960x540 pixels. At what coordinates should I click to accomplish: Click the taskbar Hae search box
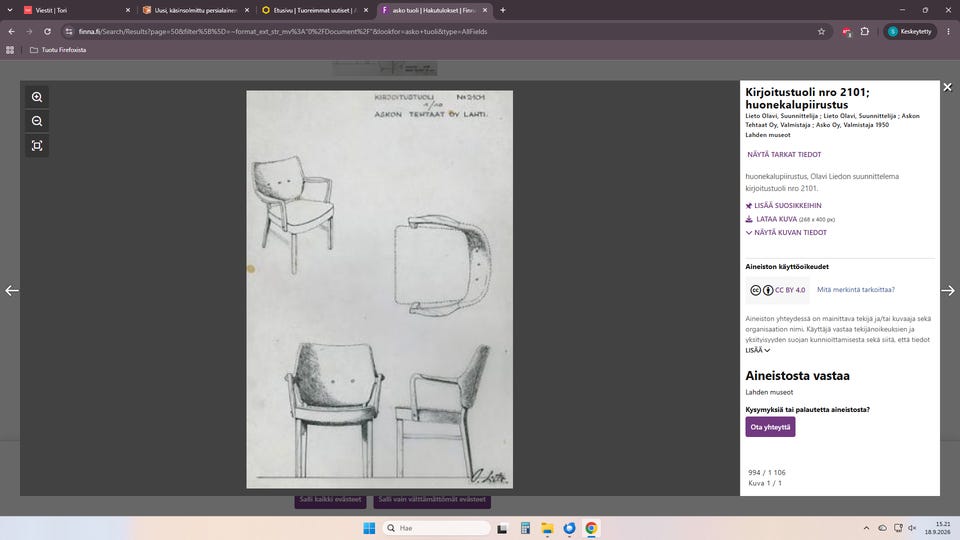click(x=436, y=528)
